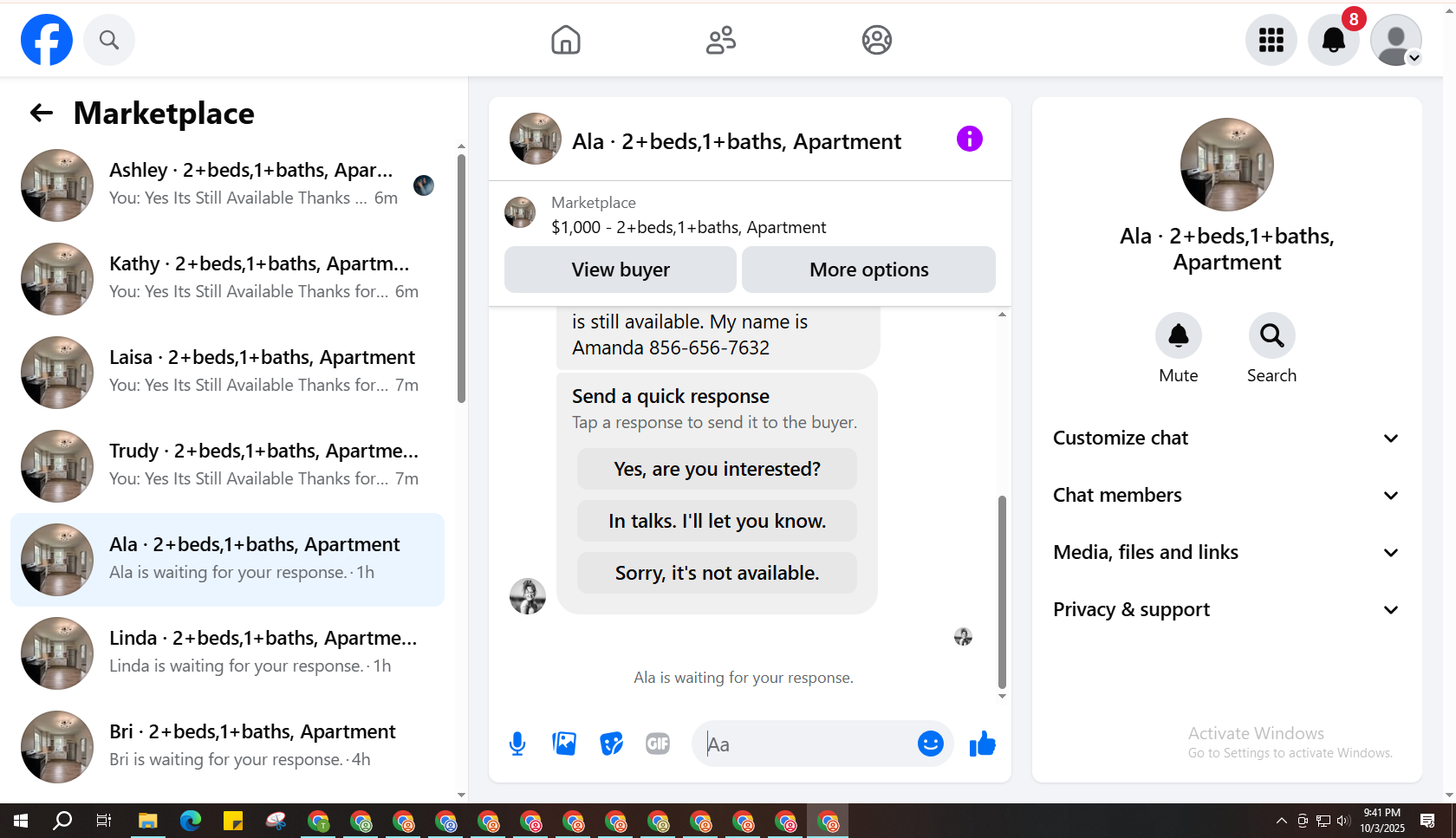Viewport: 1456px width, 838px height.
Task: Open Windows taskbar search
Action: point(62,821)
